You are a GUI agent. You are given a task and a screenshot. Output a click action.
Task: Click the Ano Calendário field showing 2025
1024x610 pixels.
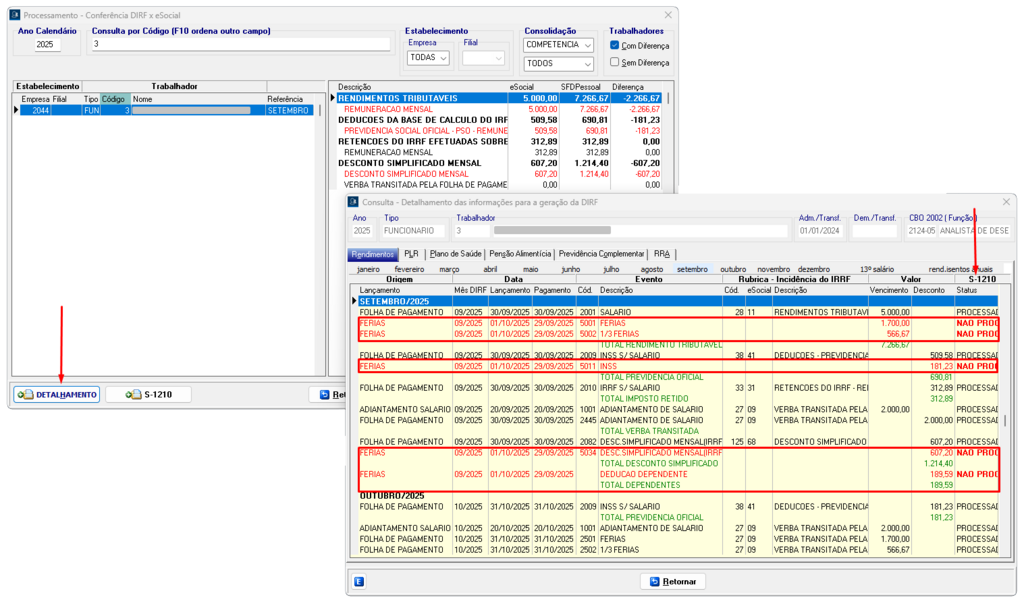point(47,45)
